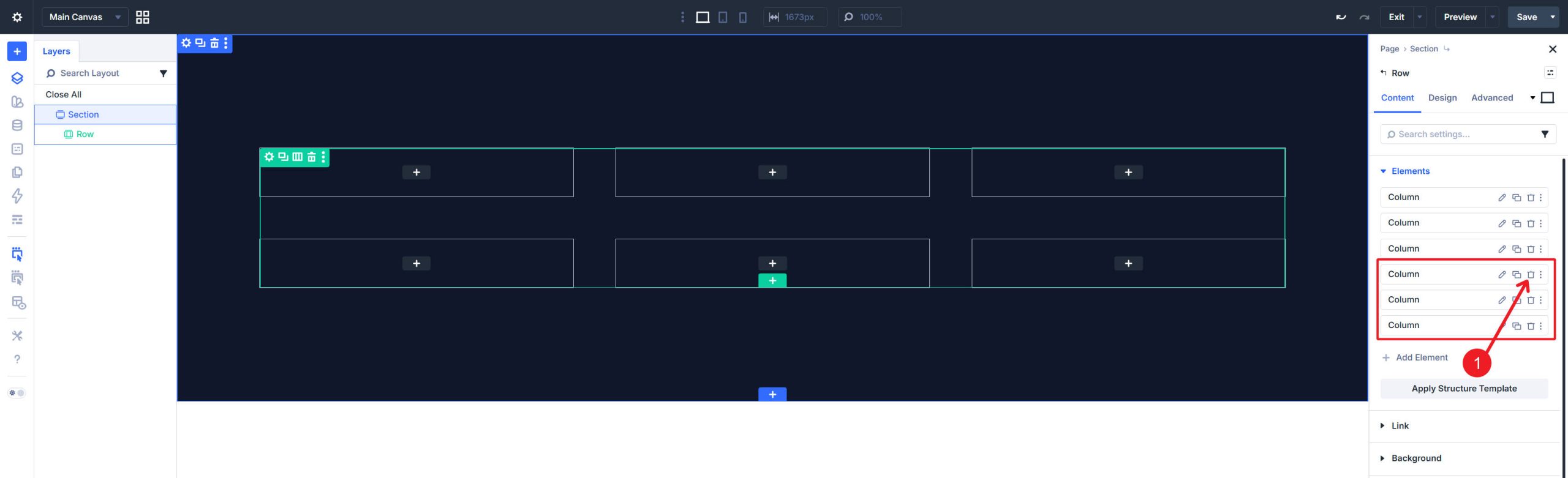Viewport: 1568px width, 478px height.
Task: Switch to desktop view icon
Action: pyautogui.click(x=703, y=17)
